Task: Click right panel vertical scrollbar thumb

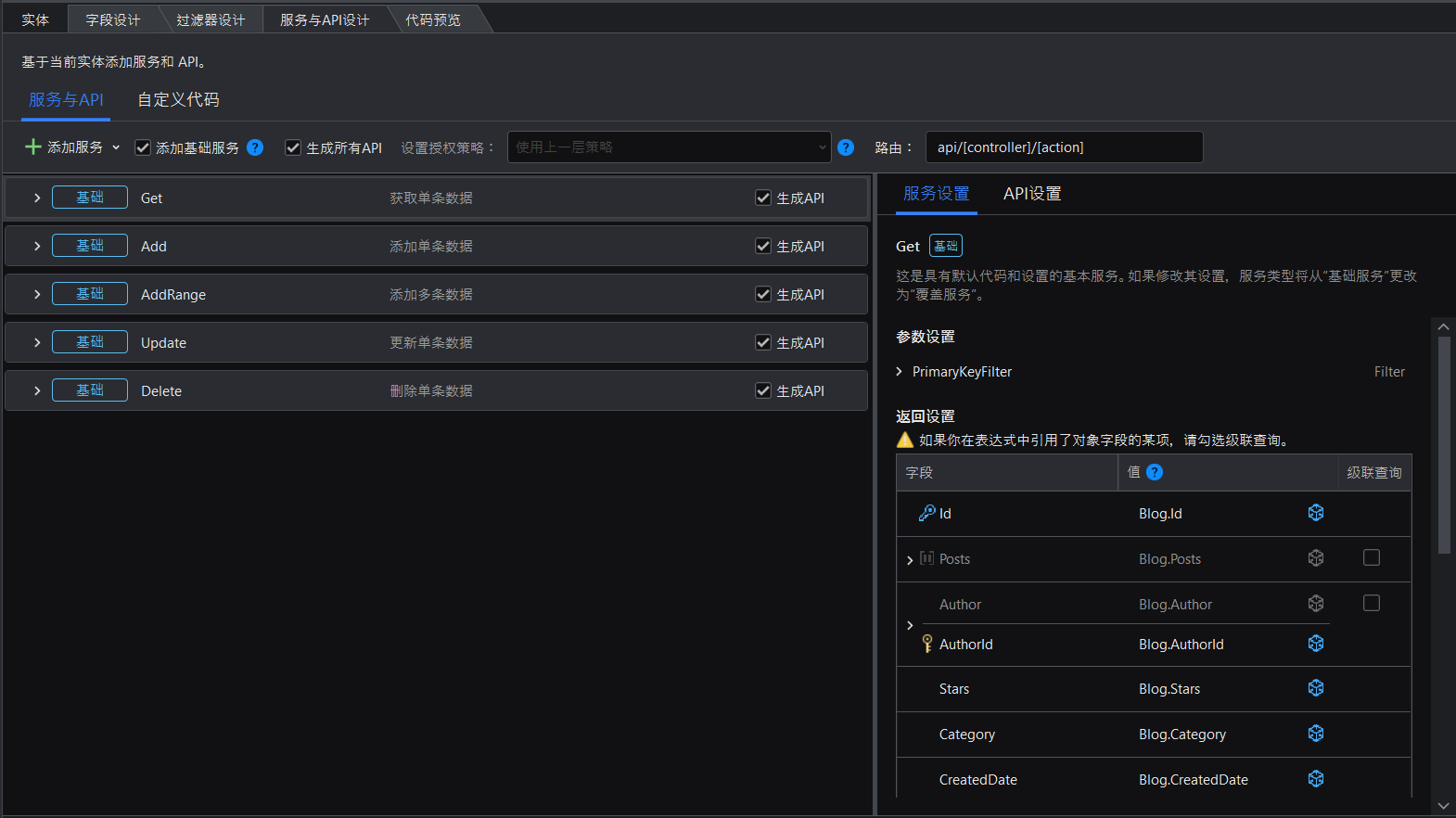Action: pyautogui.click(x=1444, y=445)
